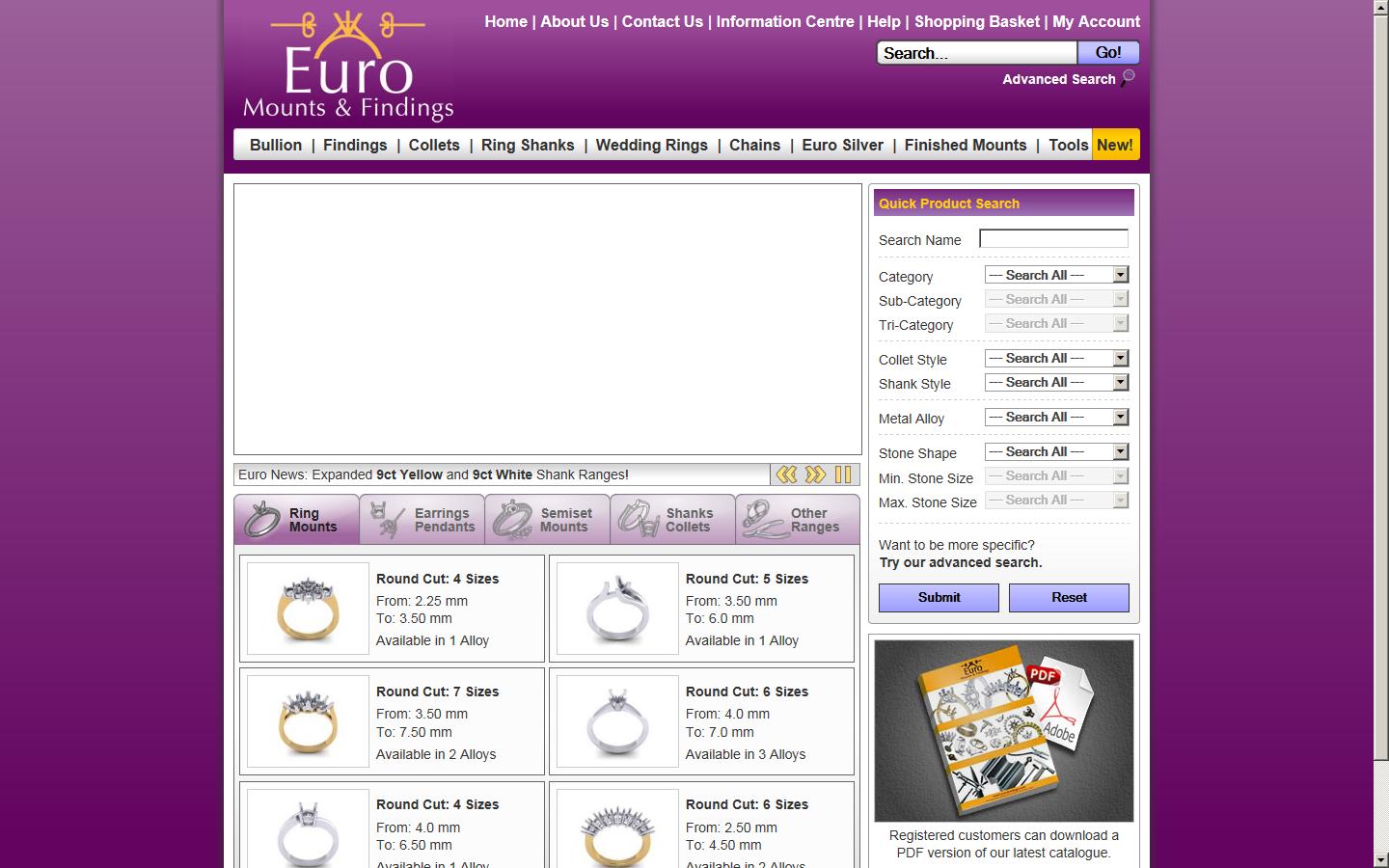Image resolution: width=1389 pixels, height=868 pixels.
Task: Pause the Euro News ticker
Action: [843, 475]
